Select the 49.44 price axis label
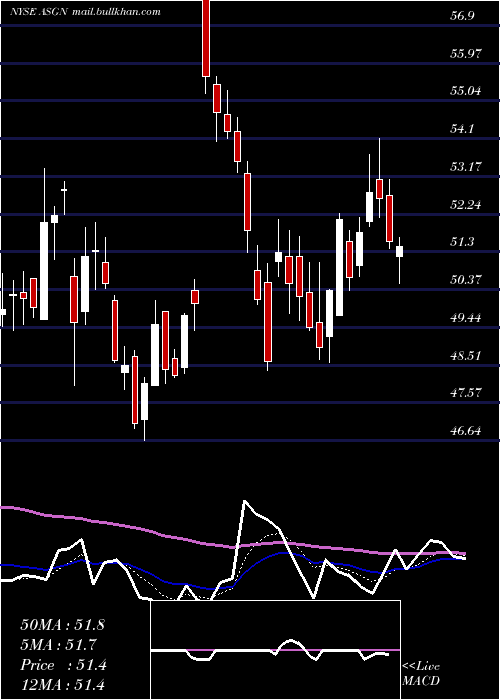Image resolution: width=500 pixels, height=700 pixels. click(466, 318)
